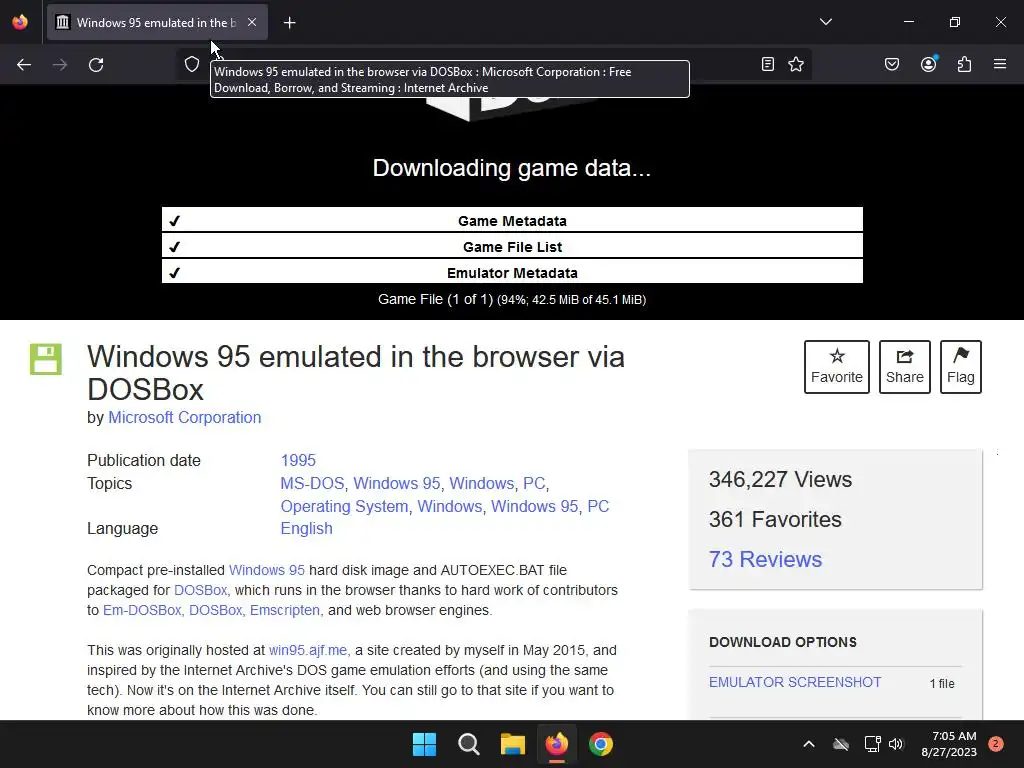
Task: Launch Google Chrome from the taskbar
Action: tap(601, 744)
